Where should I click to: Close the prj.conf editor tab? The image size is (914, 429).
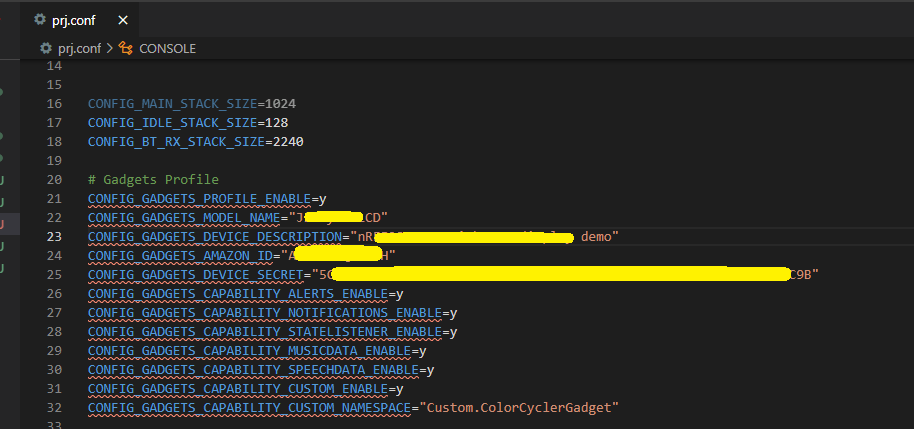(124, 20)
